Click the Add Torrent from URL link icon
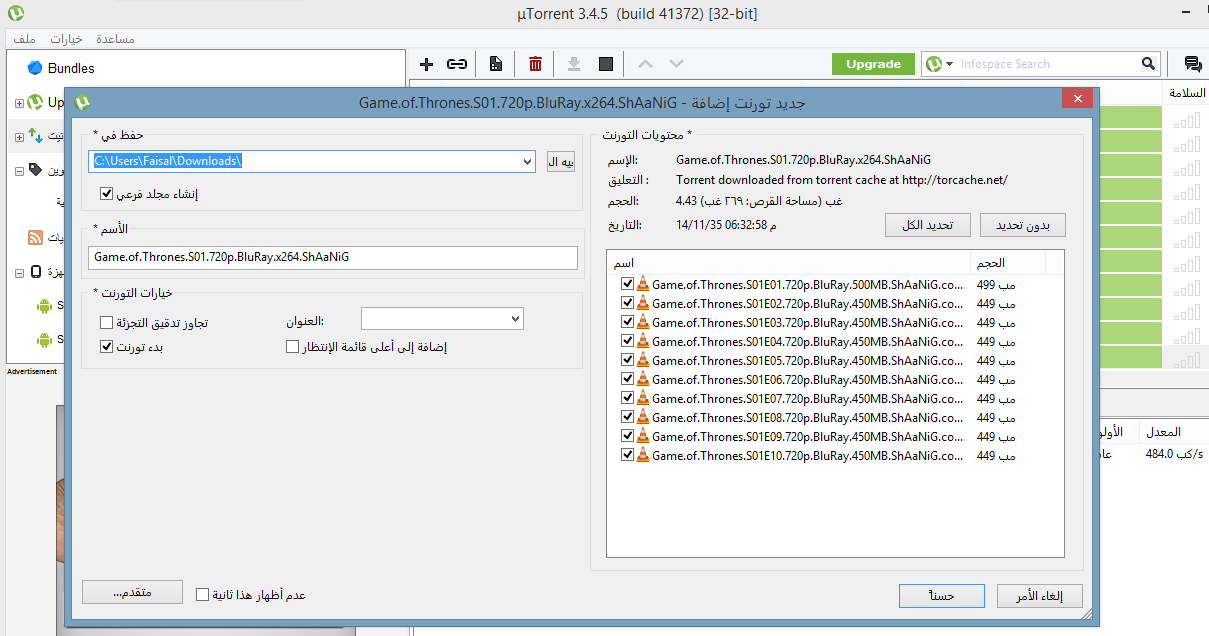The image size is (1209, 636). (x=457, y=64)
